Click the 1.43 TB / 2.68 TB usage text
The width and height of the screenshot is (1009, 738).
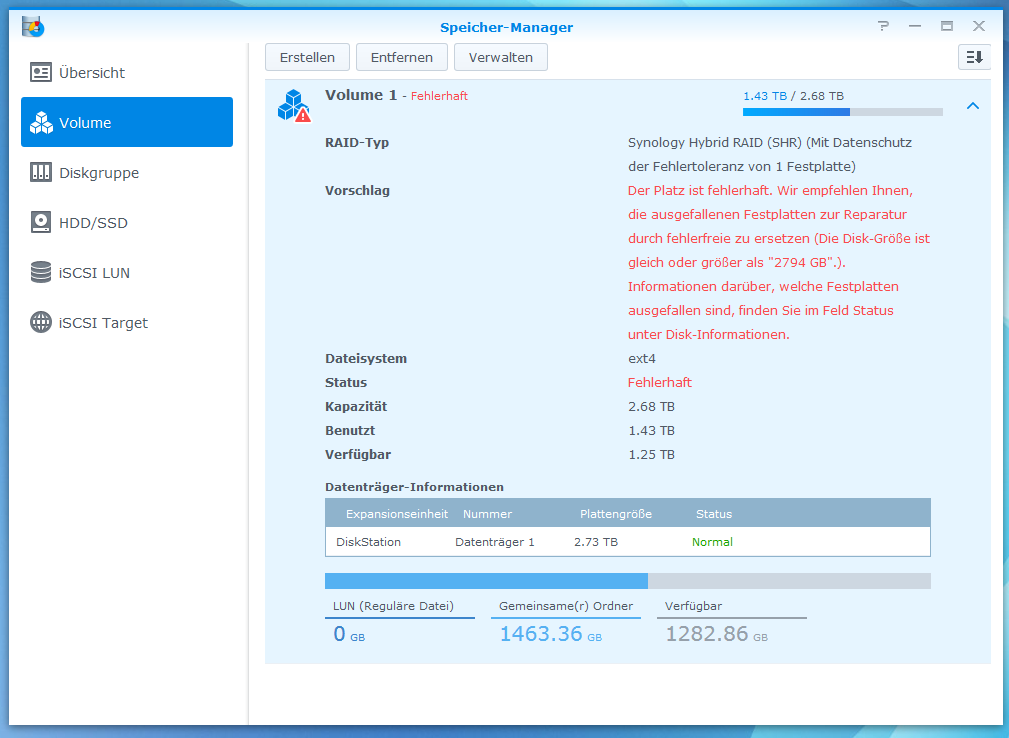coord(793,96)
